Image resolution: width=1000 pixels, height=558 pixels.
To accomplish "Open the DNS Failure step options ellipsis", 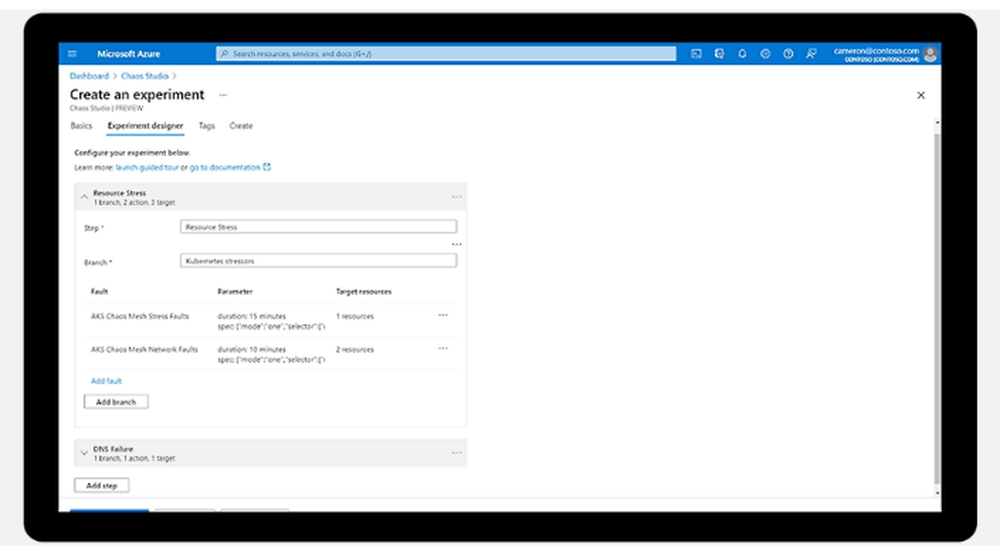I will coord(457,453).
